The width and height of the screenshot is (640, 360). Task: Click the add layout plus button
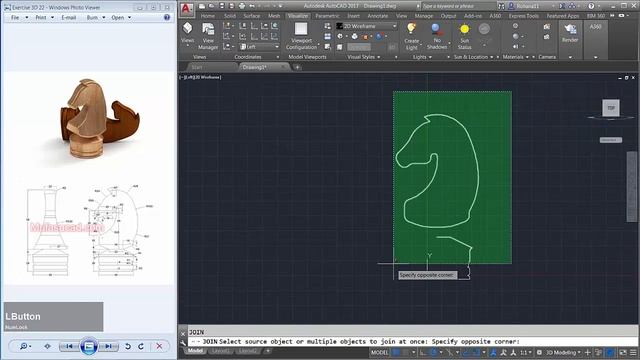point(268,351)
